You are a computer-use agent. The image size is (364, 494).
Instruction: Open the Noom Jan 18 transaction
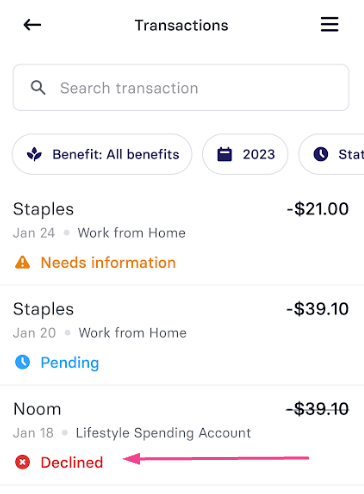pyautogui.click(x=182, y=435)
